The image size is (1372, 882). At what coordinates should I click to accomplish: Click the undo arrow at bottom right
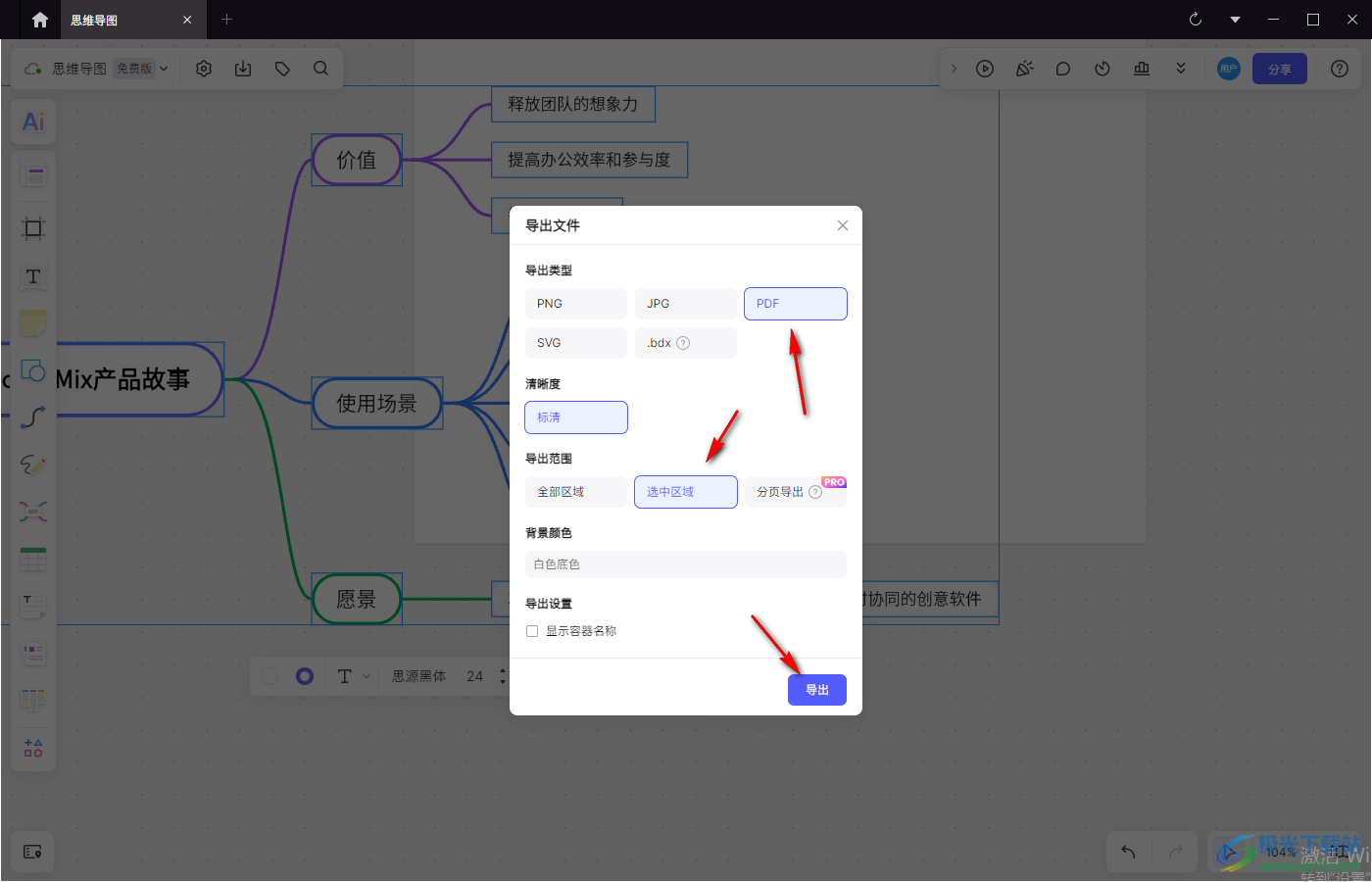point(1128,852)
